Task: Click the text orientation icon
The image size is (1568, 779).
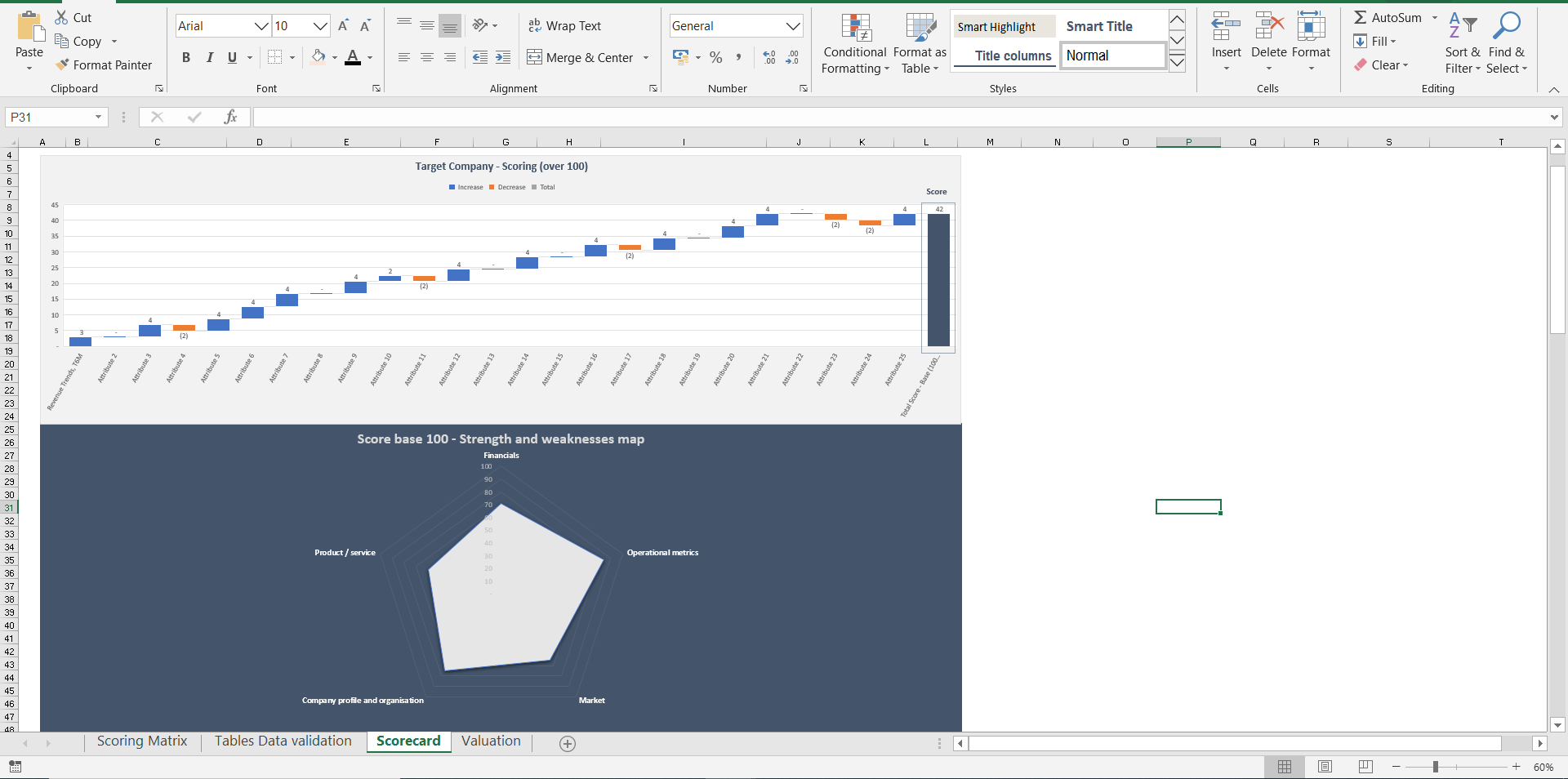Action: pos(480,25)
